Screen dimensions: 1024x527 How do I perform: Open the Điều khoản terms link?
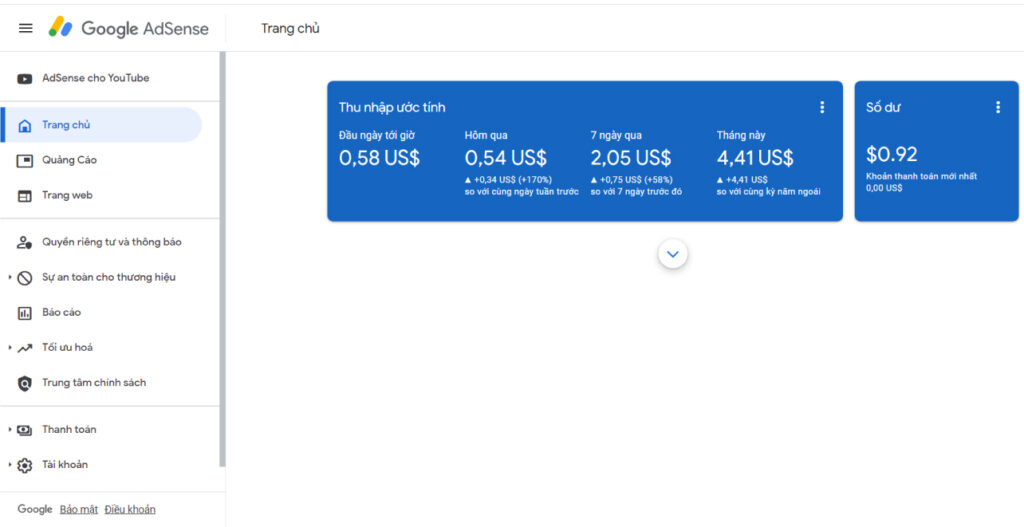[x=130, y=509]
